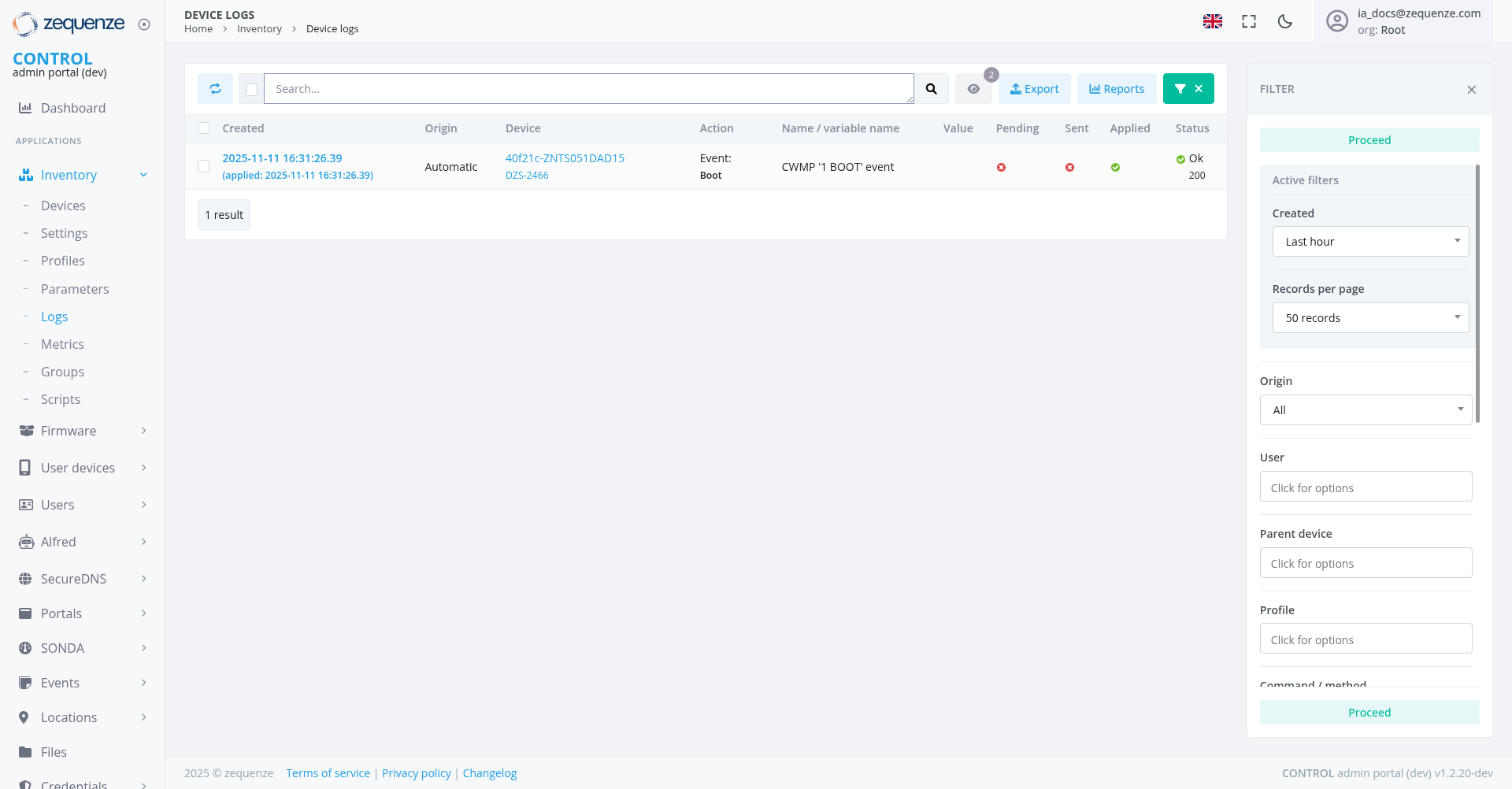
Task: Collapse the Inventory menu chevron
Action: tap(143, 175)
